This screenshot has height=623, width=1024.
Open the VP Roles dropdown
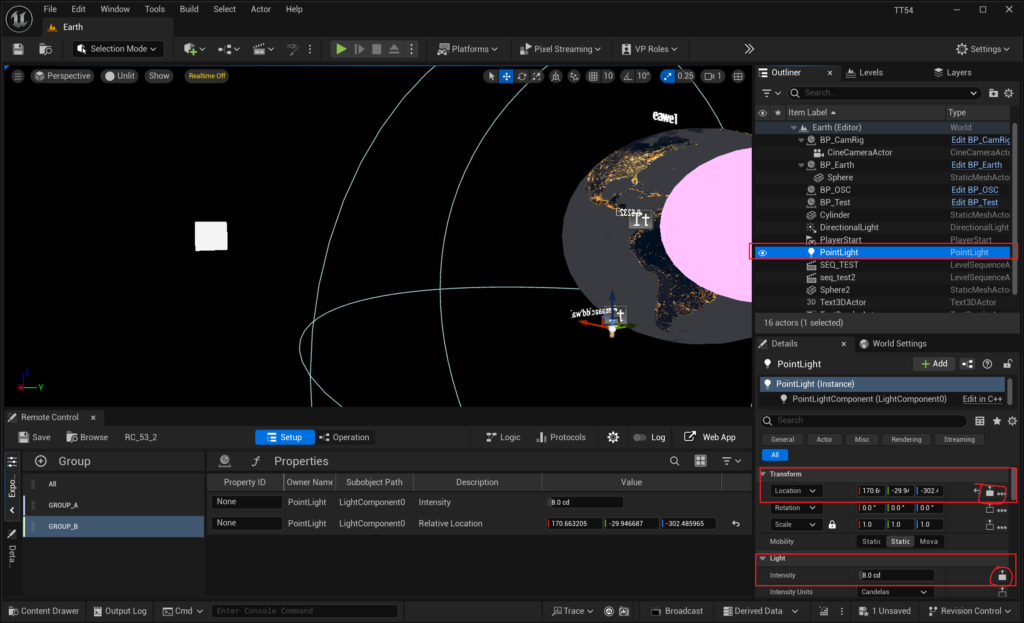[650, 49]
